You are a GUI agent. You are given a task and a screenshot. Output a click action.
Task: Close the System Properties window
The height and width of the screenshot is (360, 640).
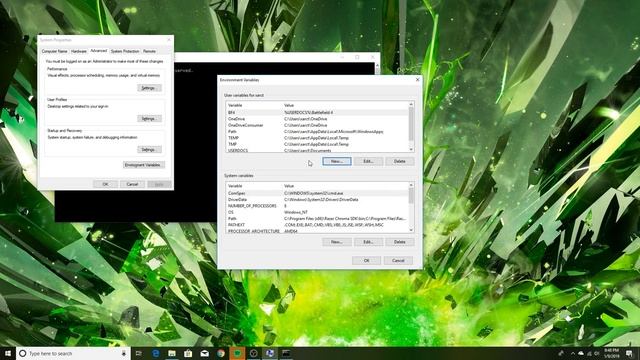click(x=169, y=40)
